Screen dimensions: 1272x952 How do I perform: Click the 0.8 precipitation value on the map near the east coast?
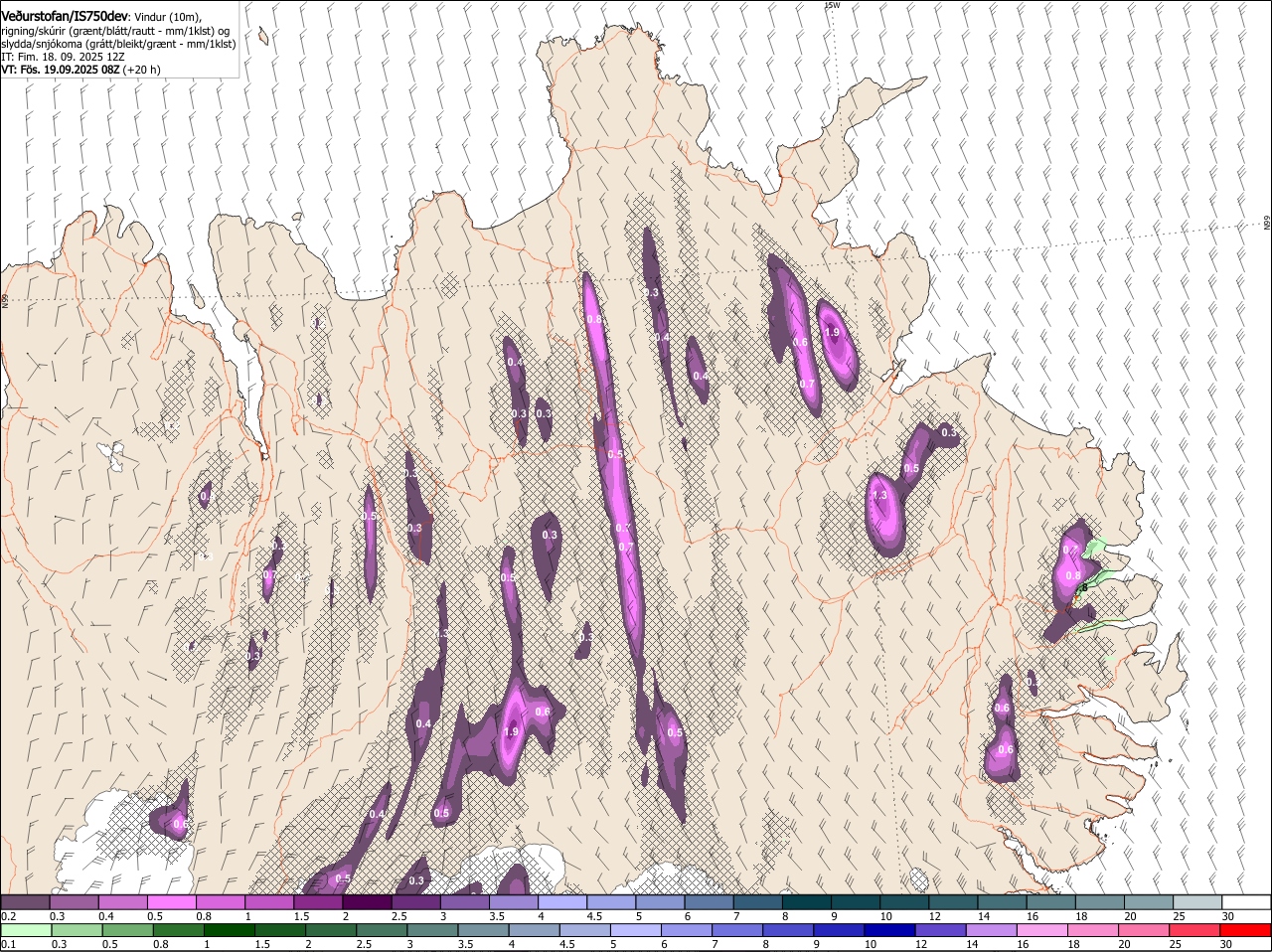[1073, 575]
